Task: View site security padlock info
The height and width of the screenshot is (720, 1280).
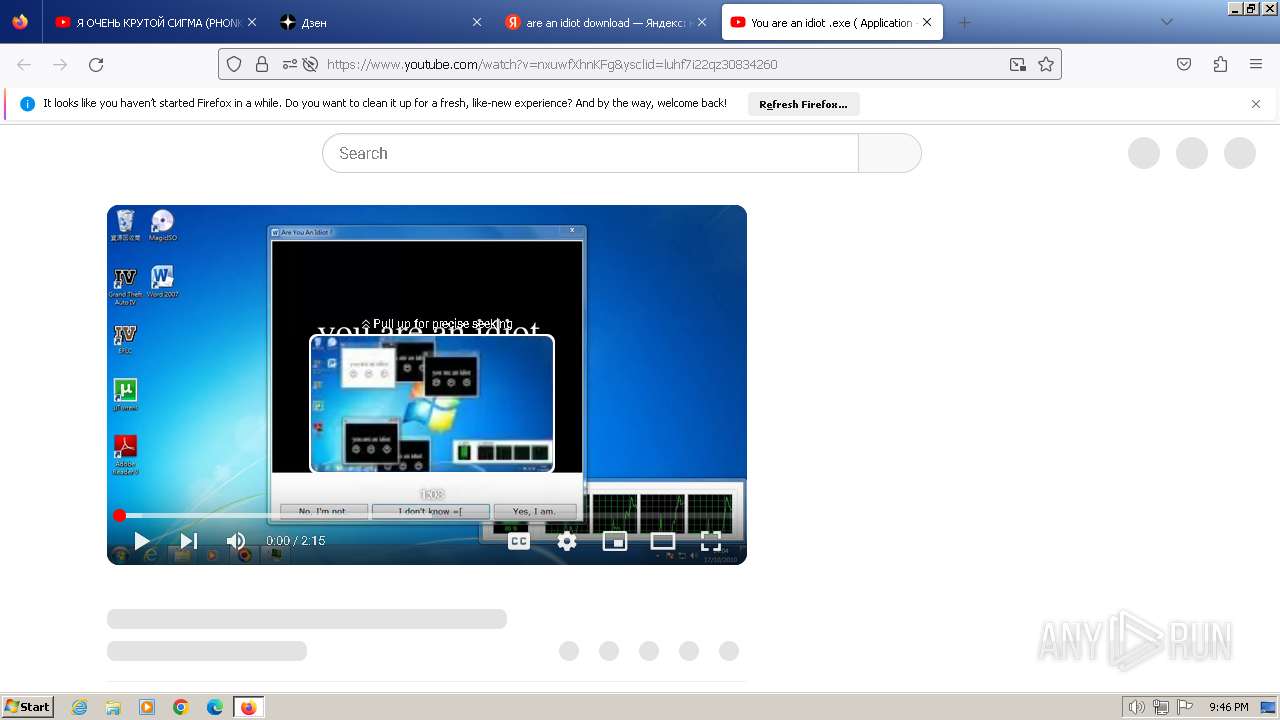Action: [x=262, y=64]
